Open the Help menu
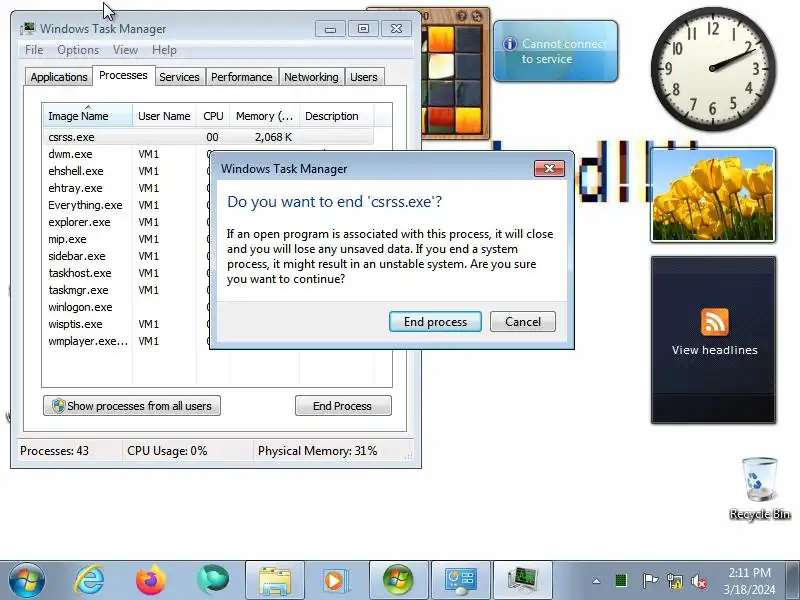Image resolution: width=800 pixels, height=600 pixels. pyautogui.click(x=164, y=50)
